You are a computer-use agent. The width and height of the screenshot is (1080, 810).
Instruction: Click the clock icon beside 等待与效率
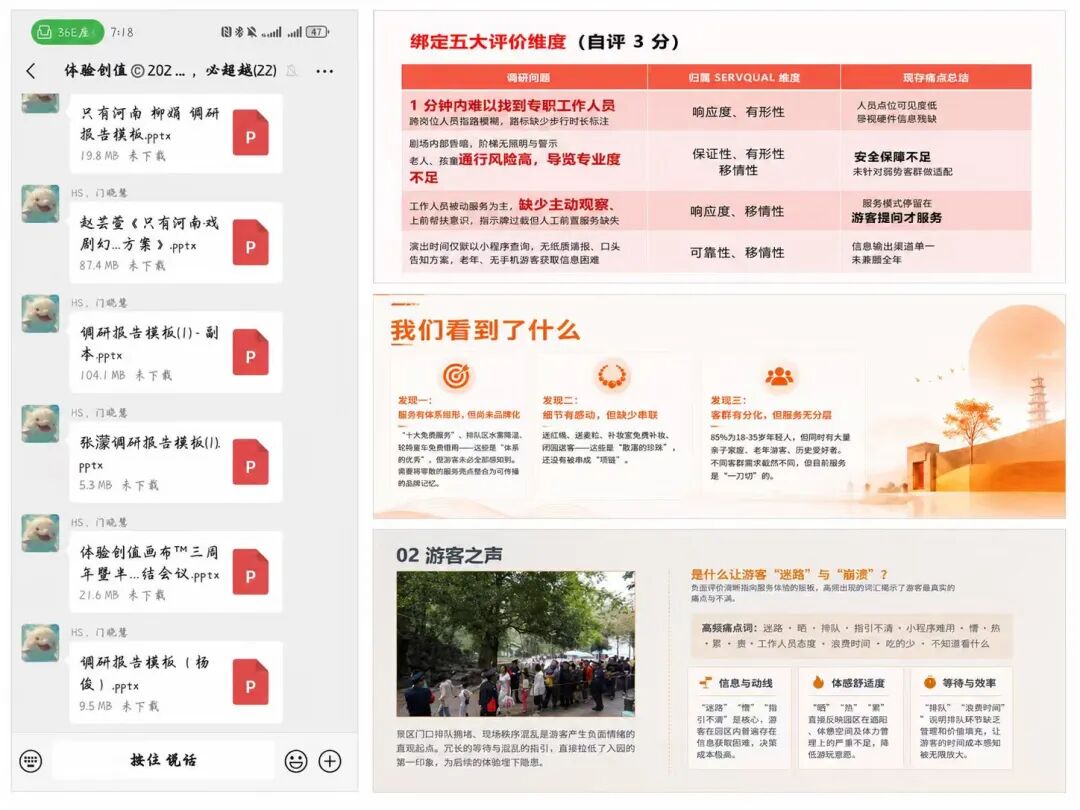tap(930, 682)
